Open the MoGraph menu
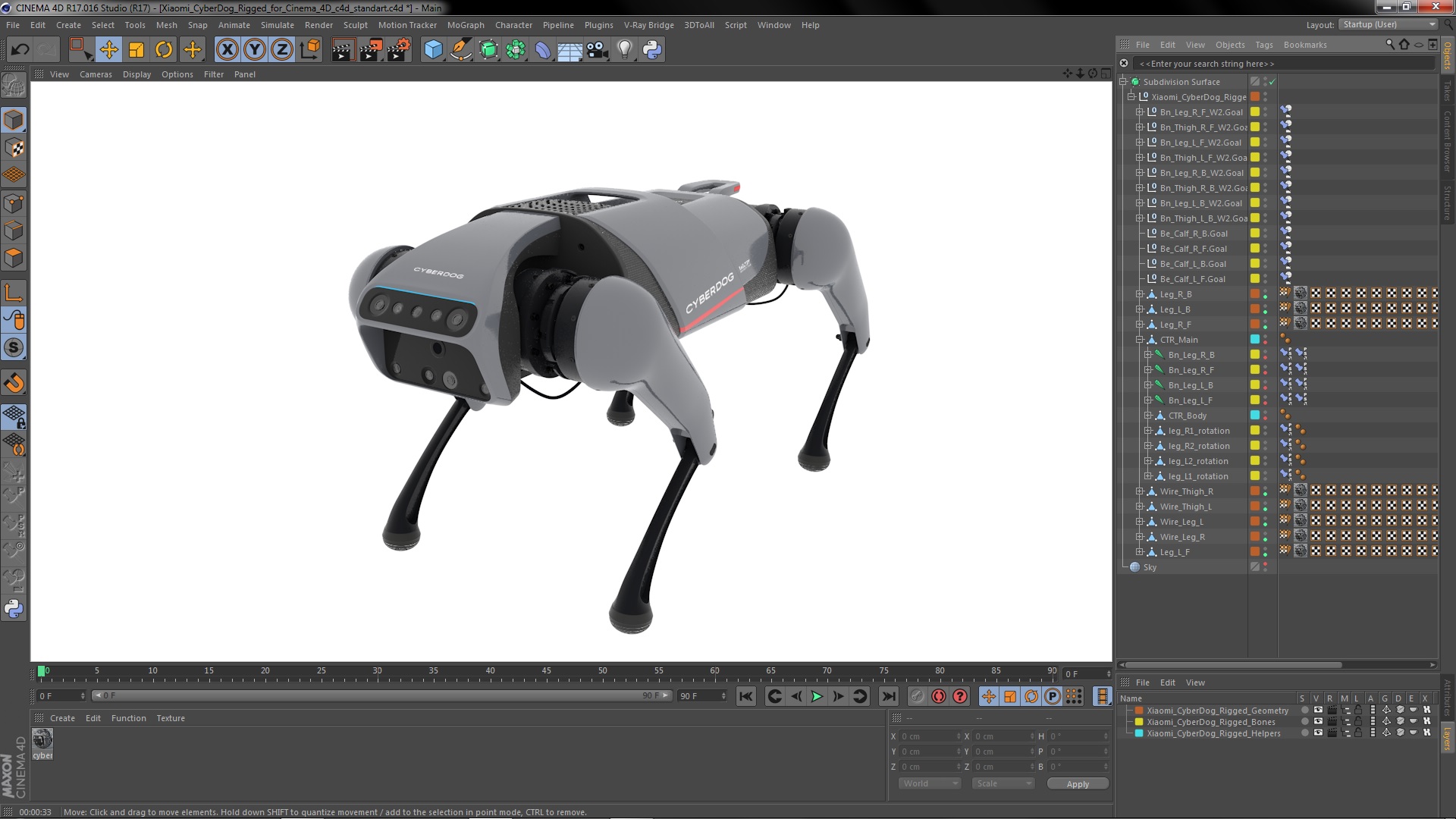Screen dimensions: 1456x819 (x=466, y=25)
